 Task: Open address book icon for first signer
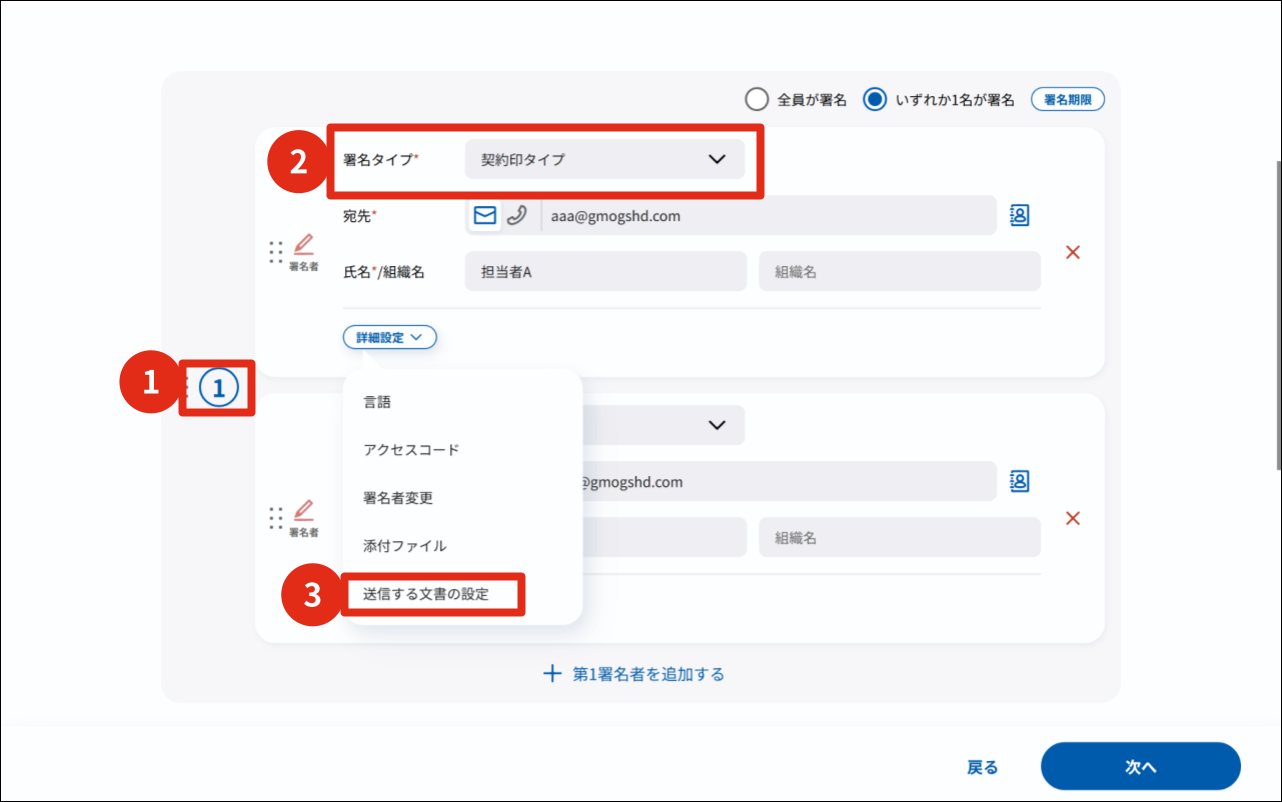1019,215
